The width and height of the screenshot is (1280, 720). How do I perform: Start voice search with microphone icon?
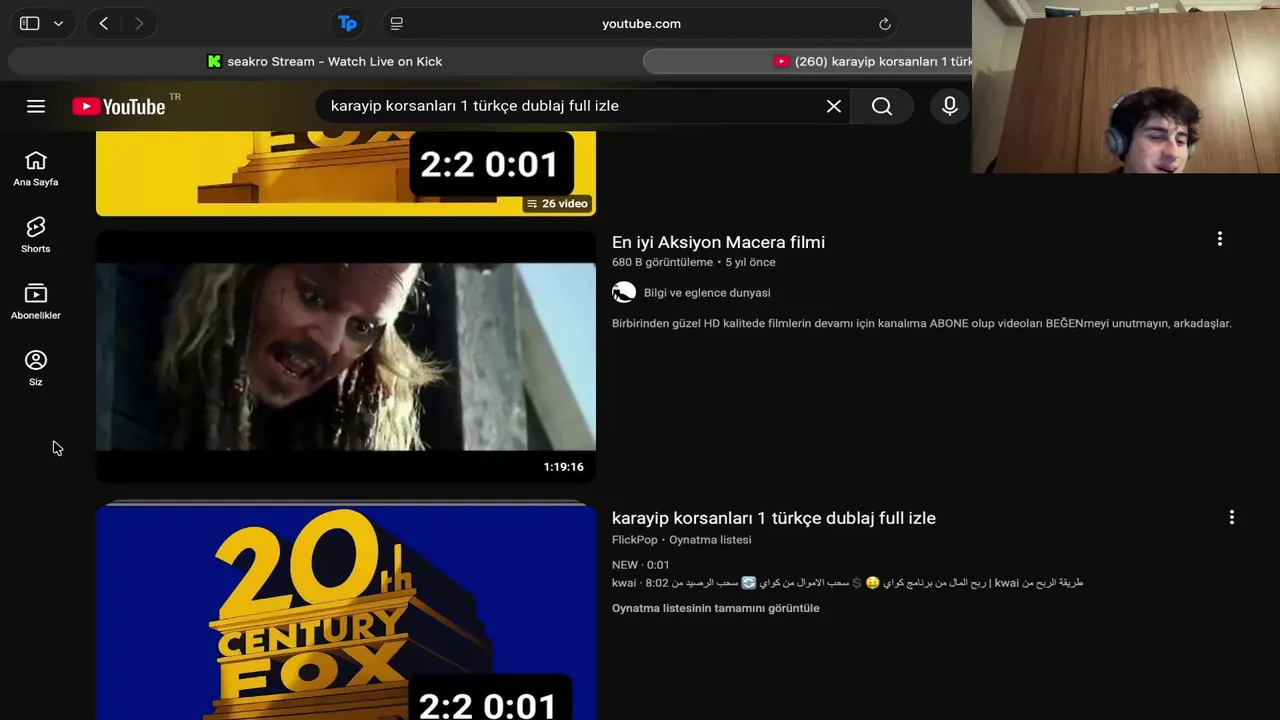click(x=950, y=106)
